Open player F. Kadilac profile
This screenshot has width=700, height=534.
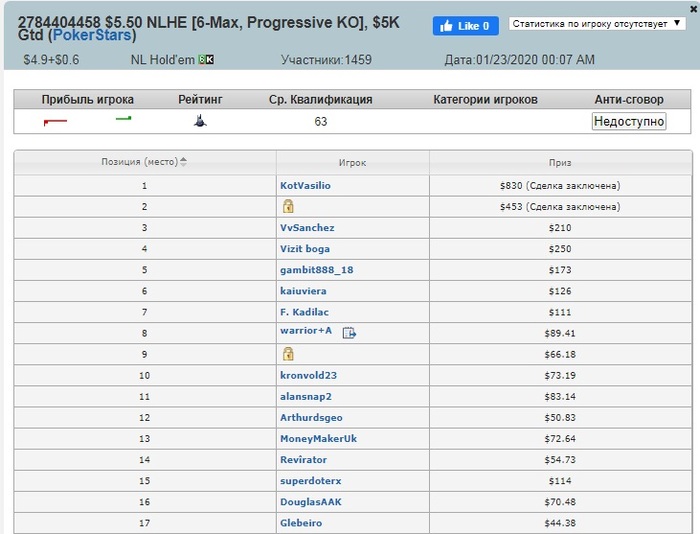(304, 312)
